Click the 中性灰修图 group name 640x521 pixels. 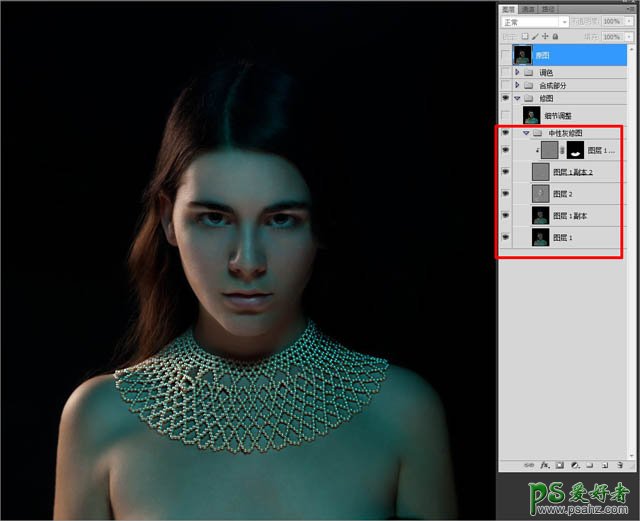[x=565, y=133]
